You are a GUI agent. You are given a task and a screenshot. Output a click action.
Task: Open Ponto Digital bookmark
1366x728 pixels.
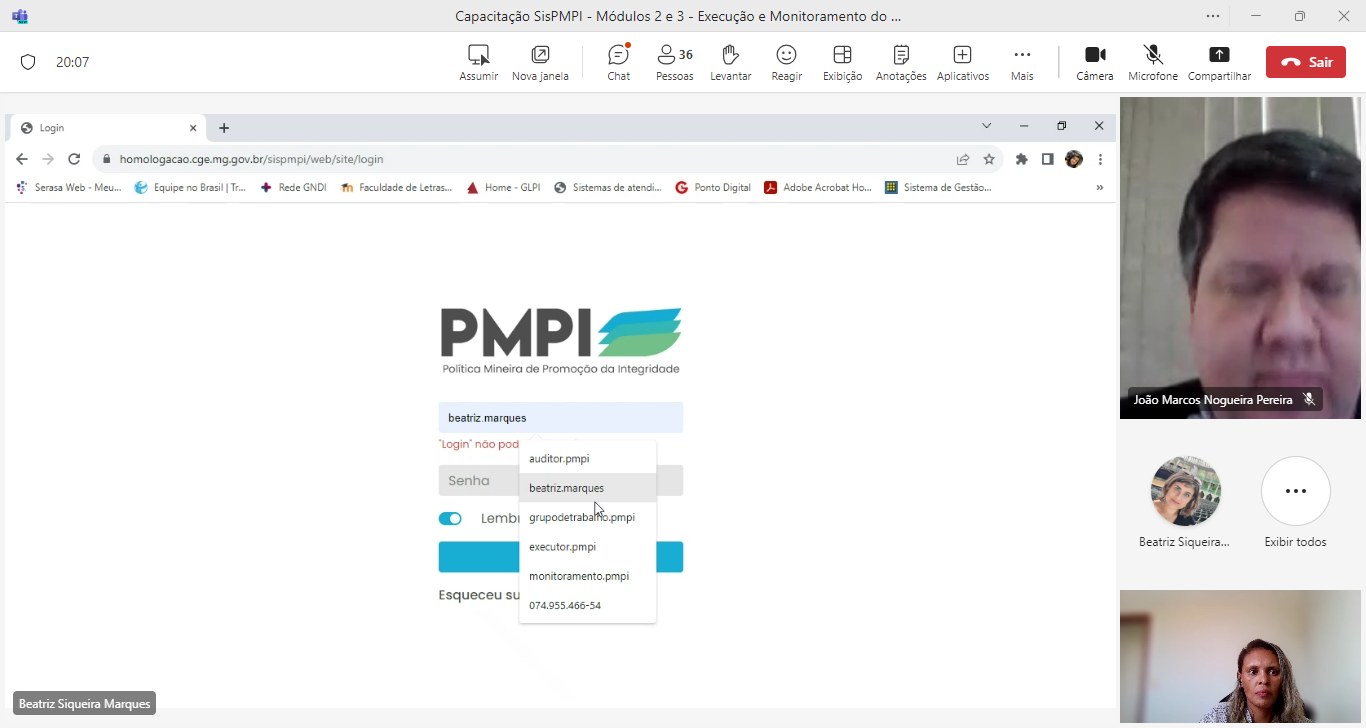pos(713,187)
